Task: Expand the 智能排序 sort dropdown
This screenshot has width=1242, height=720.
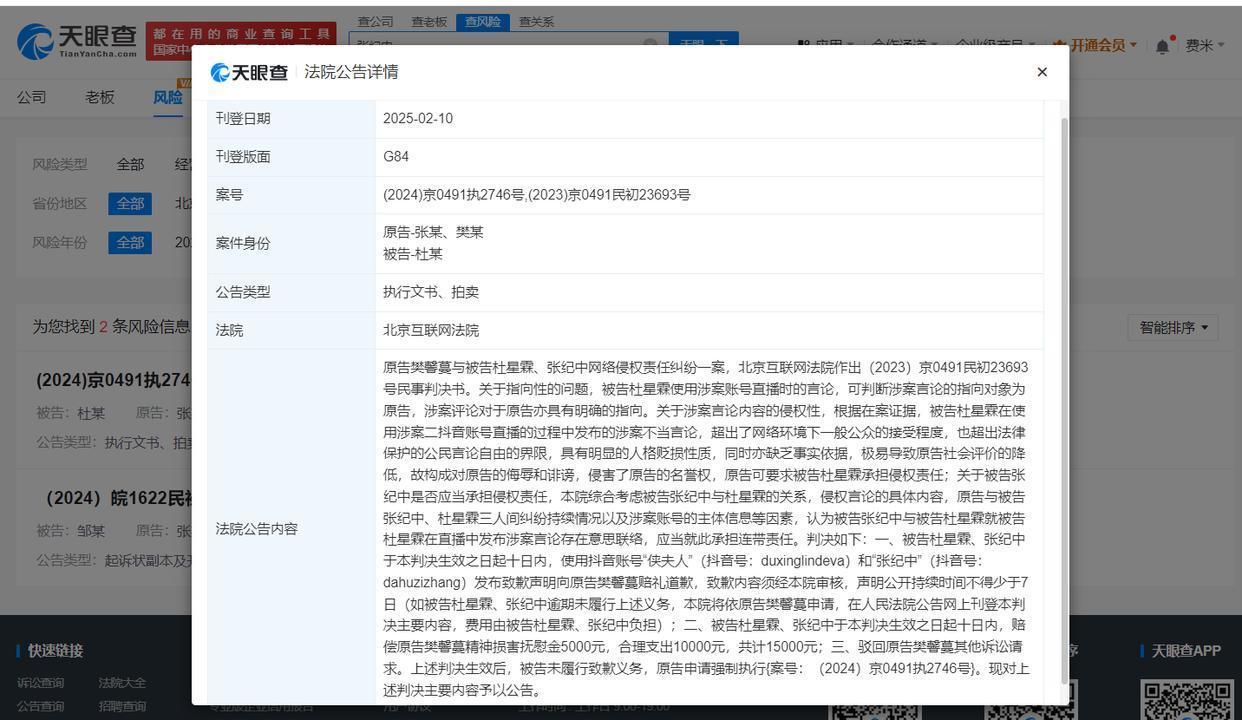Action: (x=1173, y=327)
